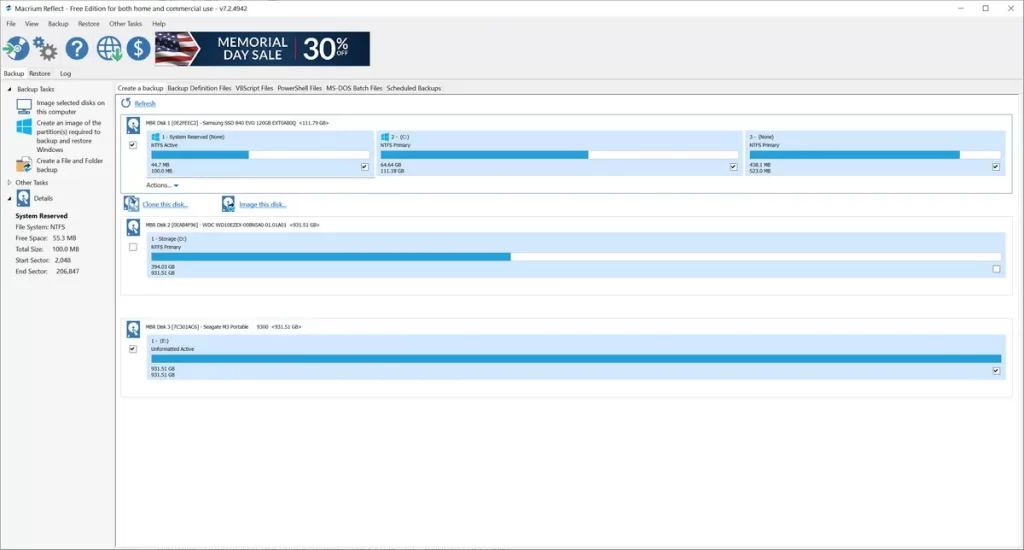Switch to the Scheduled Backups tab
The width and height of the screenshot is (1024, 550).
coord(413,88)
